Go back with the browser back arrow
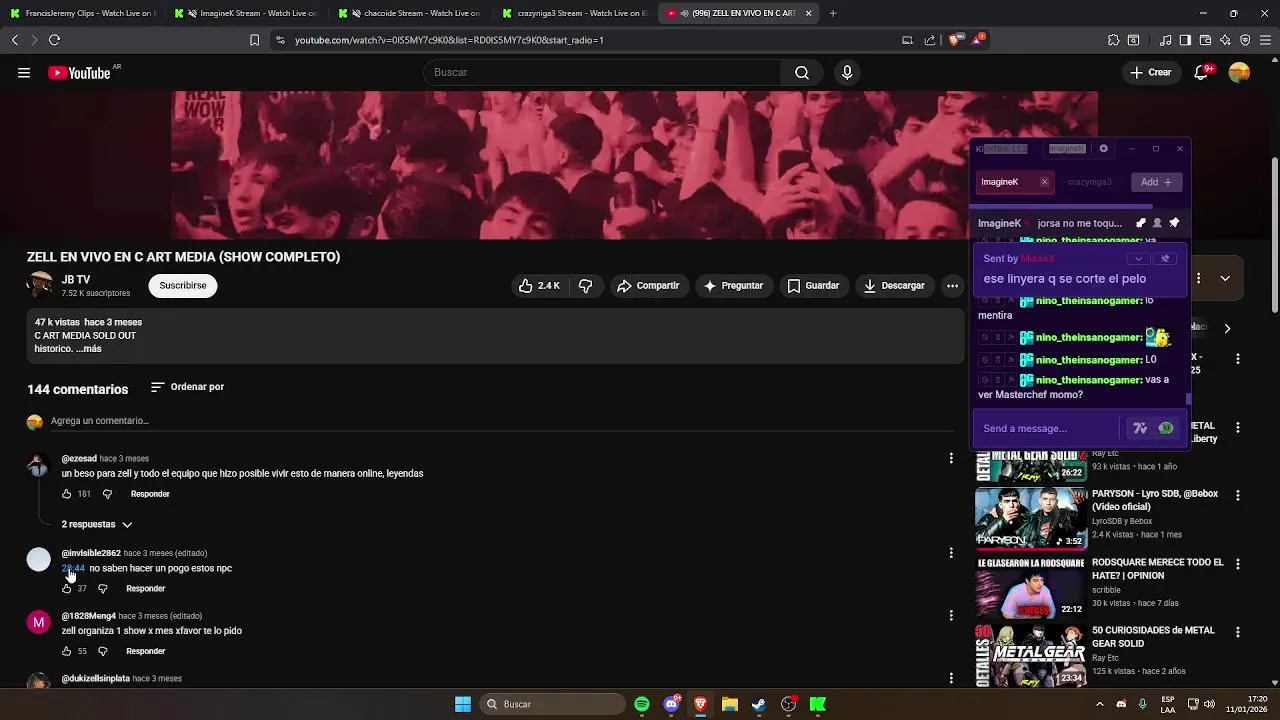 coord(15,40)
